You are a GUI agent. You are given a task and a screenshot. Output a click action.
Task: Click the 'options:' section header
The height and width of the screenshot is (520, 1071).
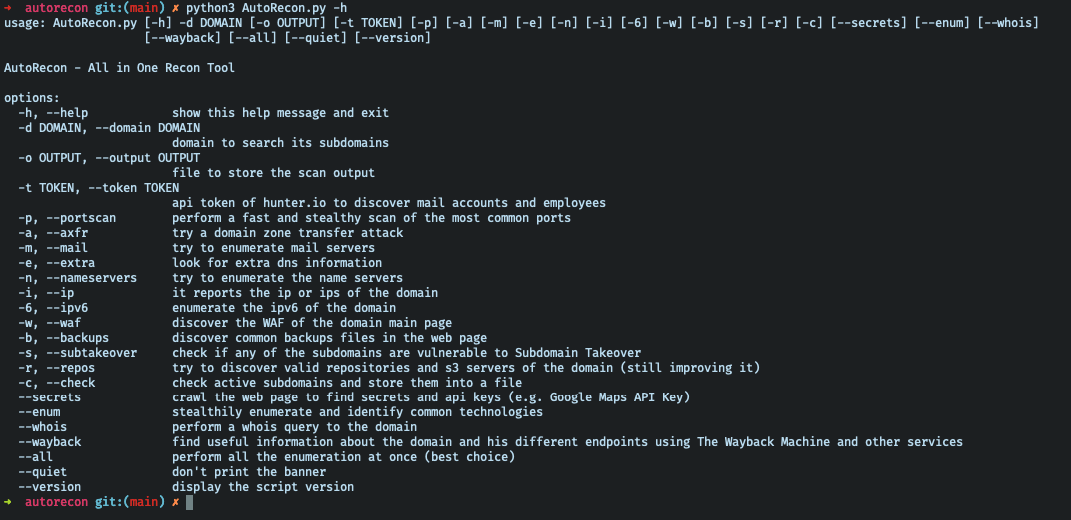(32, 98)
